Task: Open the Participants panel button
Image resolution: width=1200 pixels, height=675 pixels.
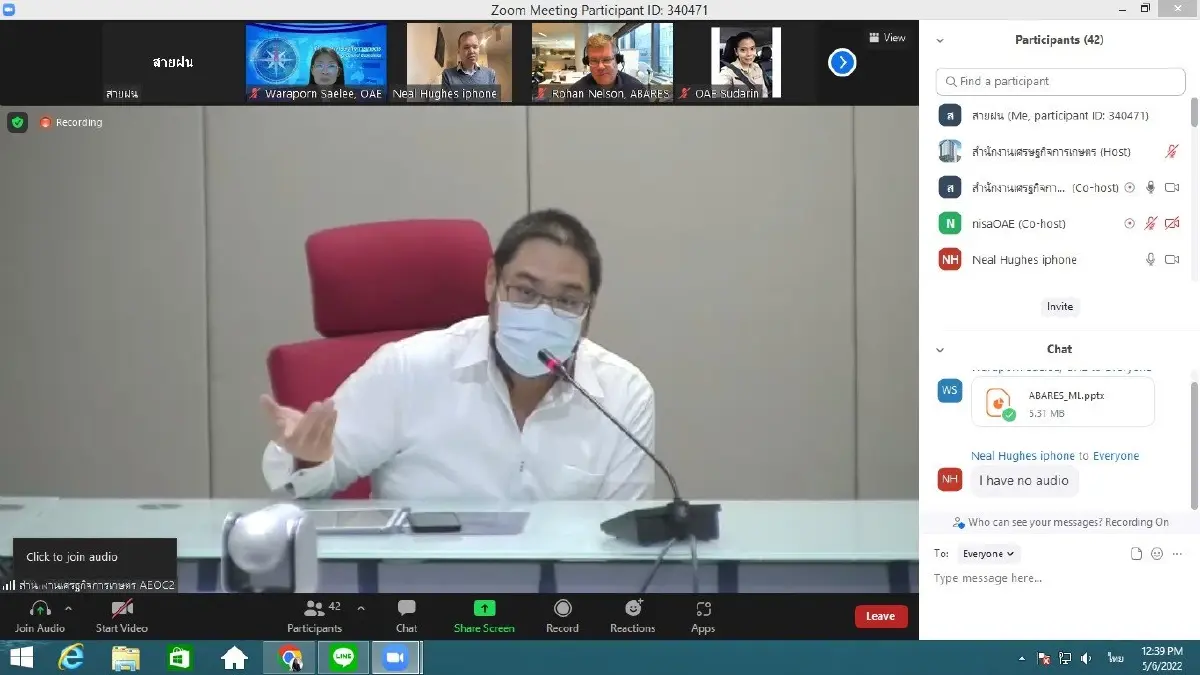Action: tap(314, 616)
